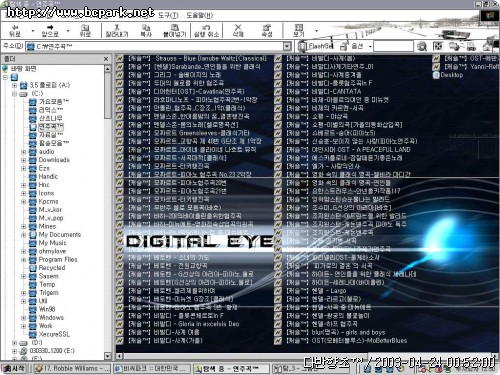Viewport: 500px width, 375px height.
Task: Select the My Music folder
Action: (x=53, y=243)
